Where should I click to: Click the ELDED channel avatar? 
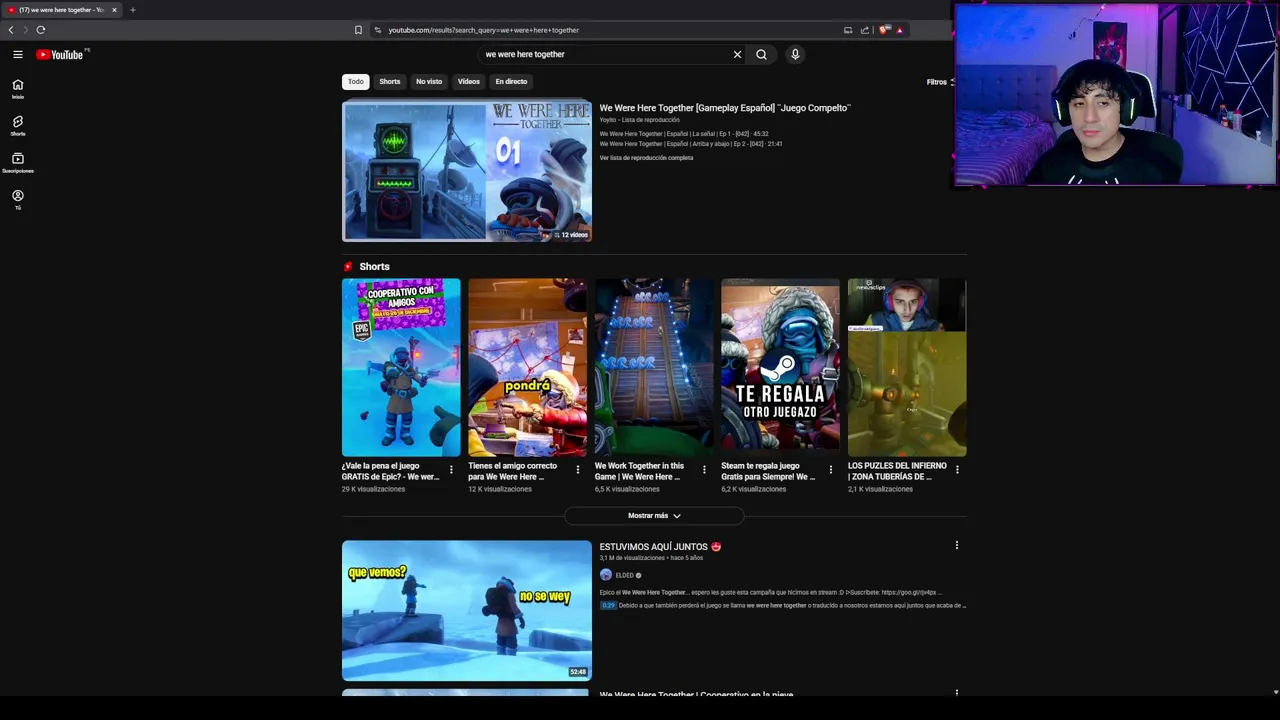(605, 575)
